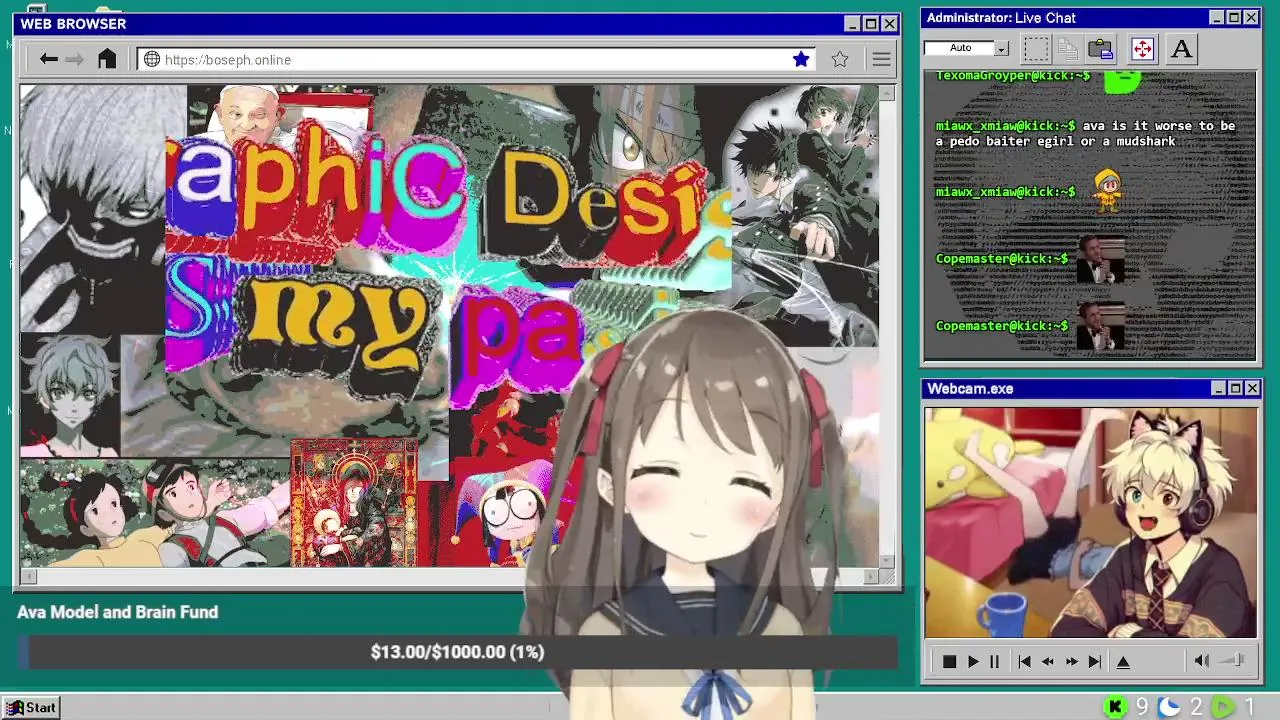Stop playback in Webcam.exe
The height and width of the screenshot is (720, 1280).
click(949, 661)
